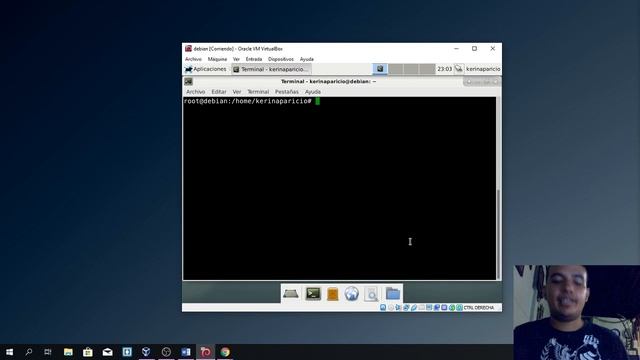Open the terminal's Ver menu
This screenshot has height=360, width=640.
(237, 92)
